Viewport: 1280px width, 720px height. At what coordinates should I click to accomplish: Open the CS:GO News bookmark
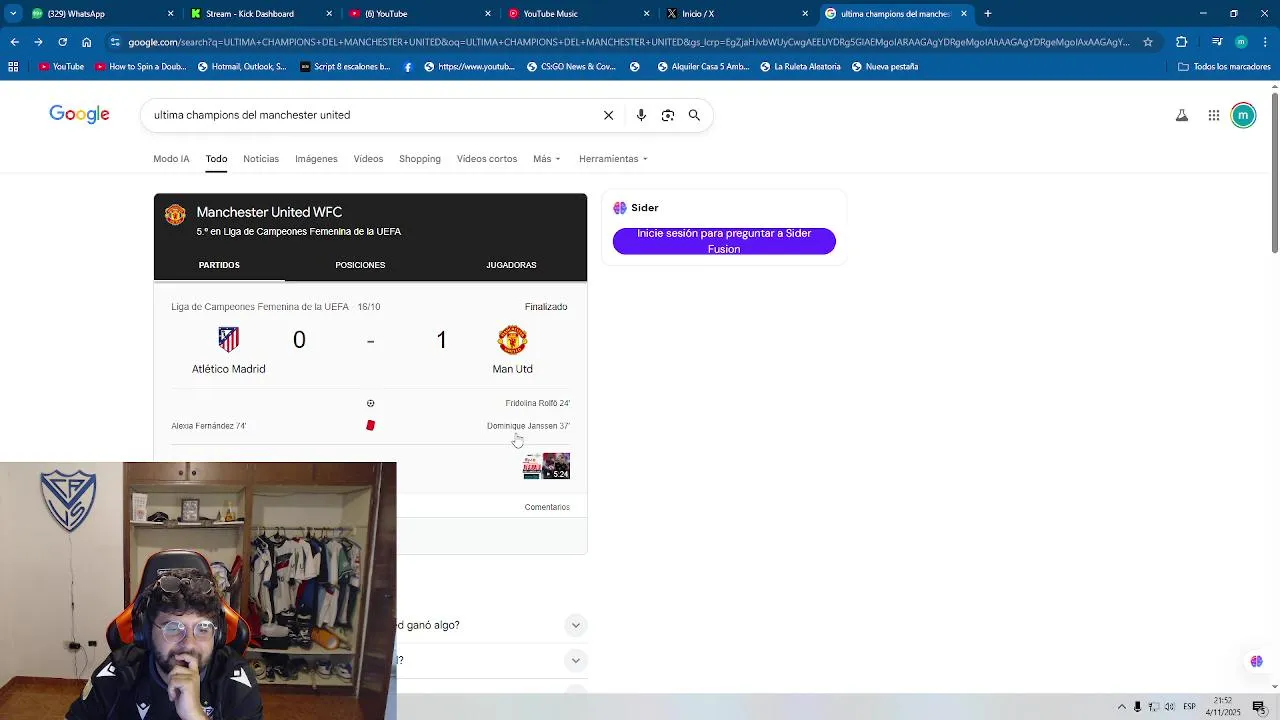[x=571, y=67]
